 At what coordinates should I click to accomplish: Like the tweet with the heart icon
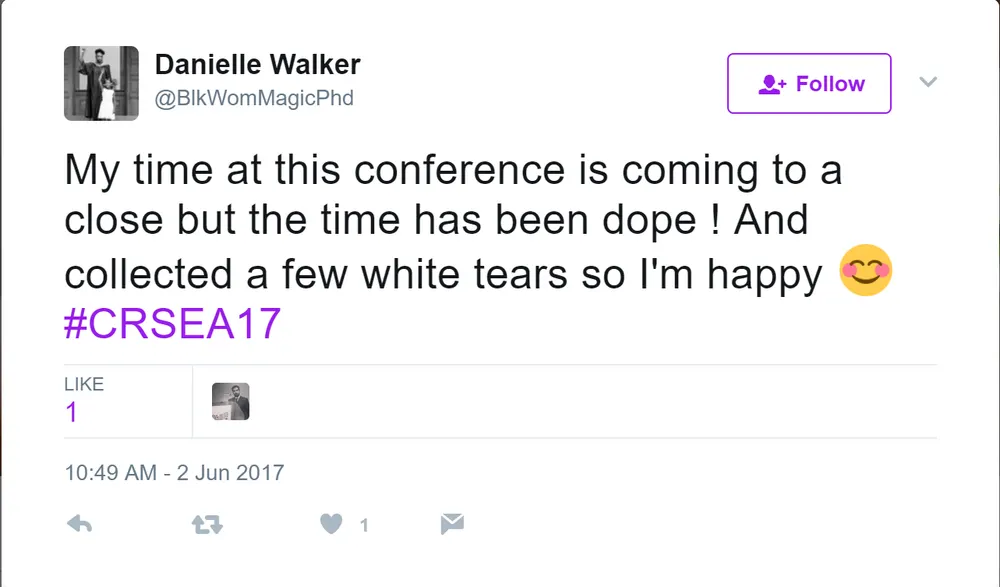tap(331, 524)
